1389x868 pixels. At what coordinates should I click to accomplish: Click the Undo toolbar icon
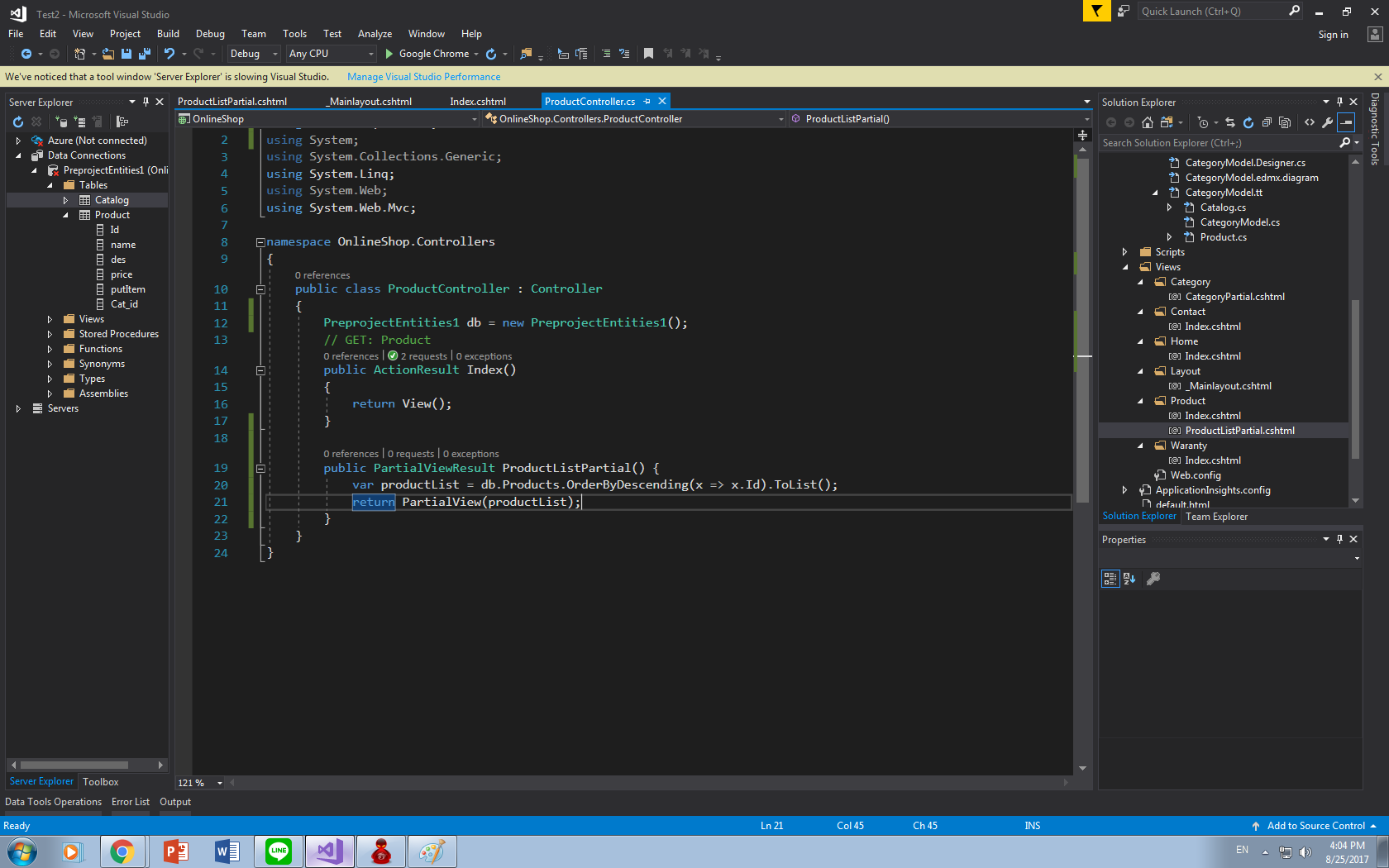169,54
